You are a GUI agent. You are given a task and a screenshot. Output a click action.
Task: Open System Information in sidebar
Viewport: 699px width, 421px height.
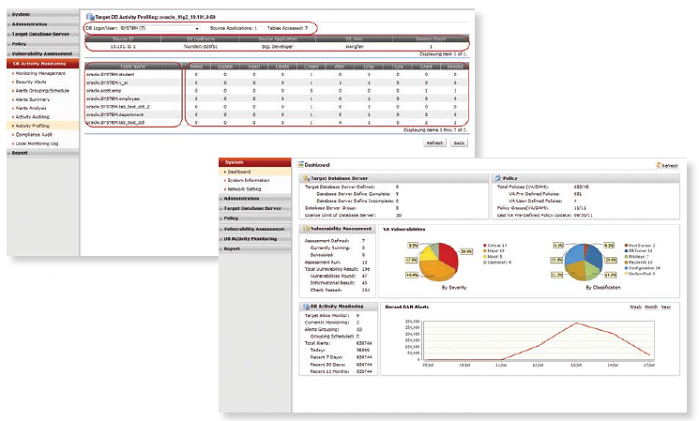pos(248,181)
